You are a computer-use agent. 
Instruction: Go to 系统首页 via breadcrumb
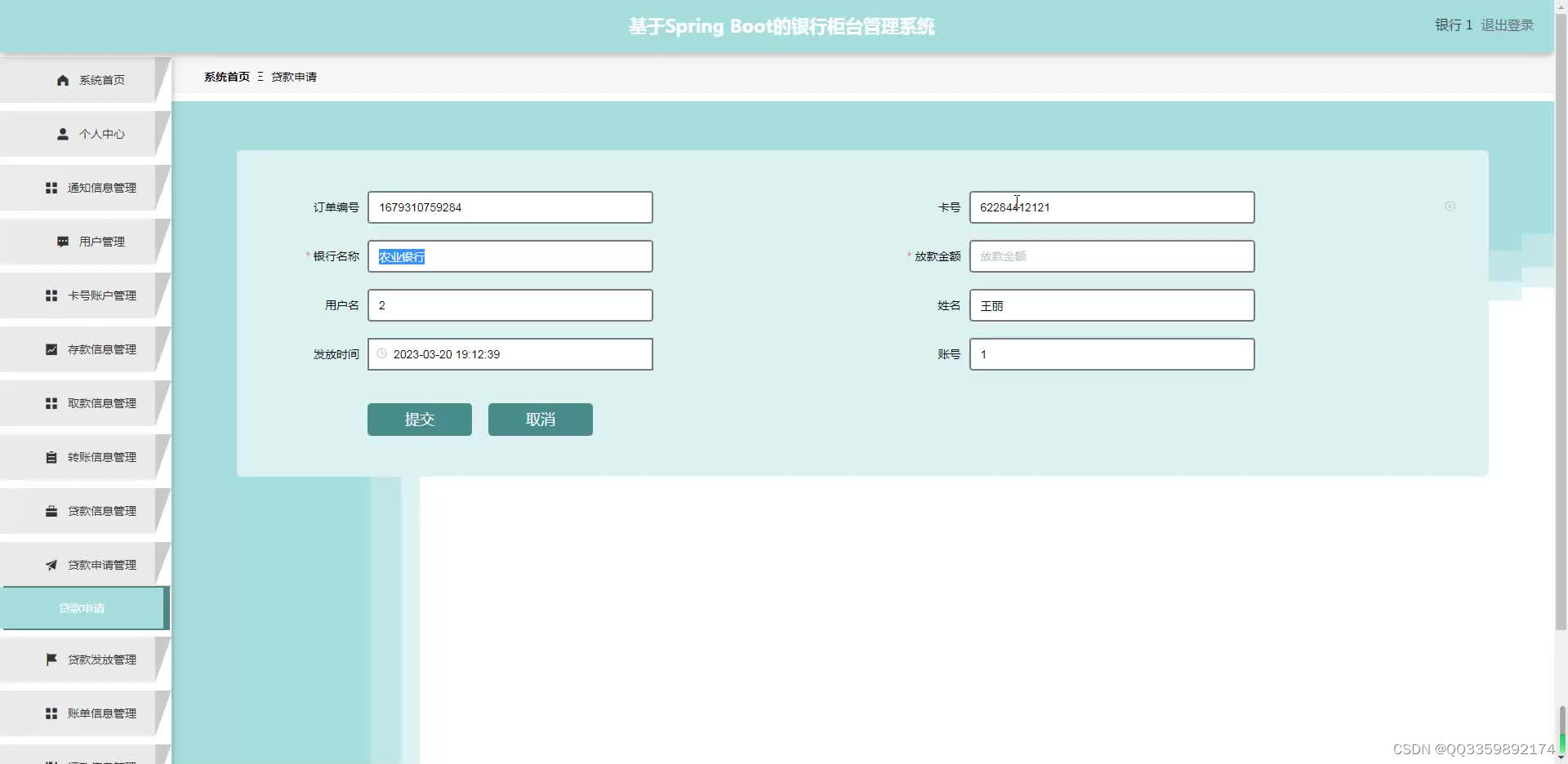pyautogui.click(x=227, y=77)
